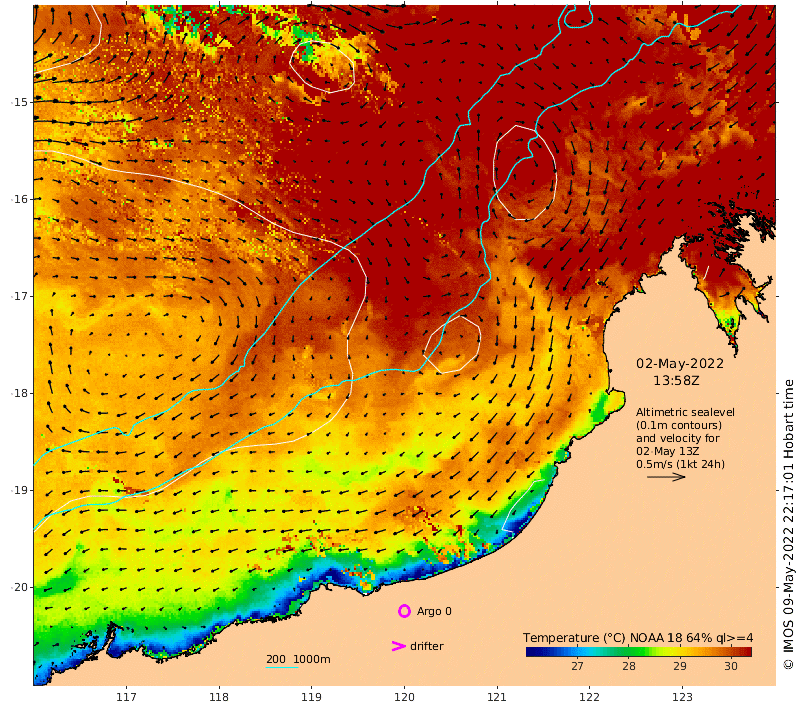Click the longitude 119 axis label

point(311,697)
